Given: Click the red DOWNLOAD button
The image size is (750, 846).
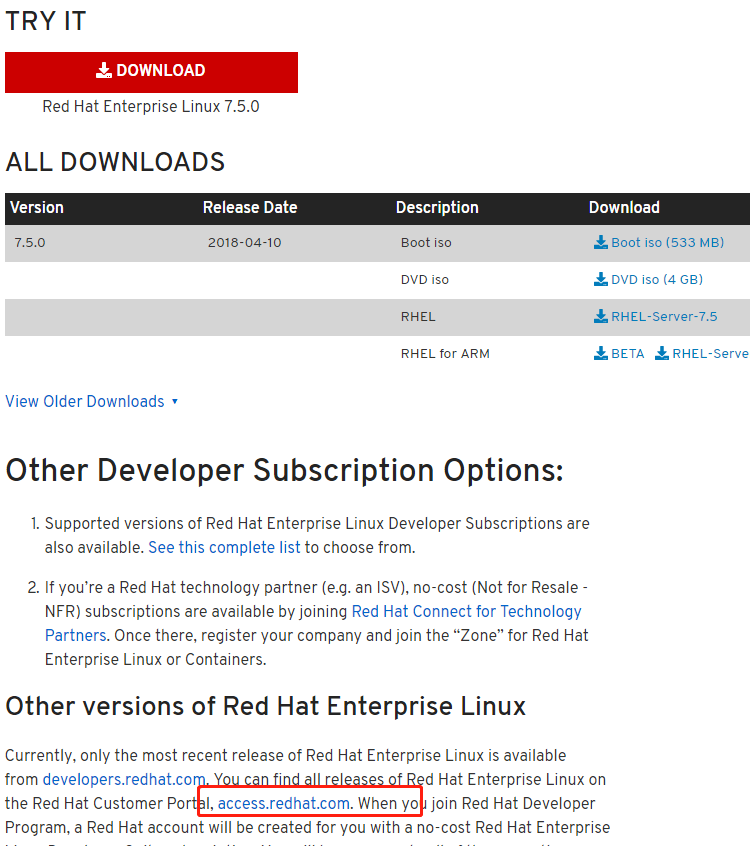Looking at the screenshot, I should tap(151, 72).
